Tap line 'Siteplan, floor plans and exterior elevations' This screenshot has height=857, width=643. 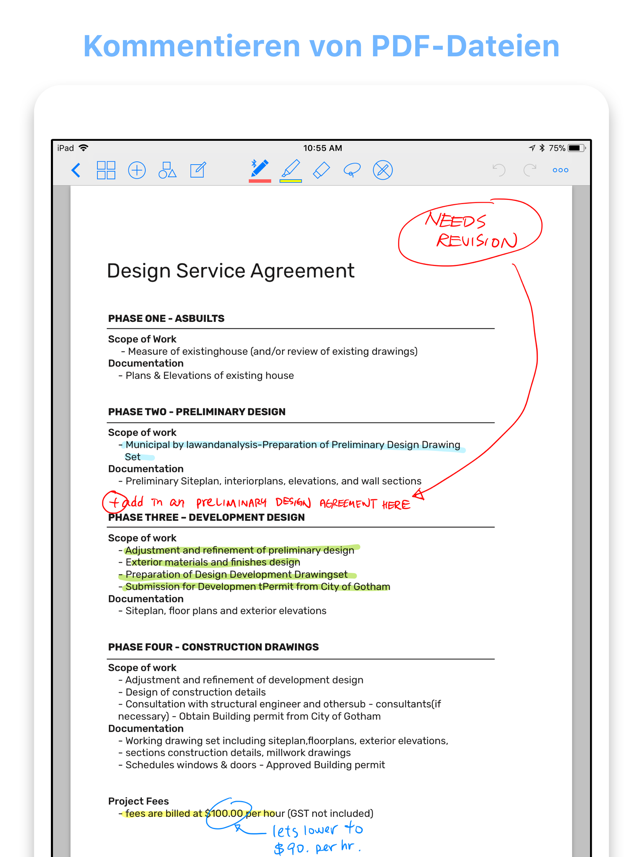point(222,611)
